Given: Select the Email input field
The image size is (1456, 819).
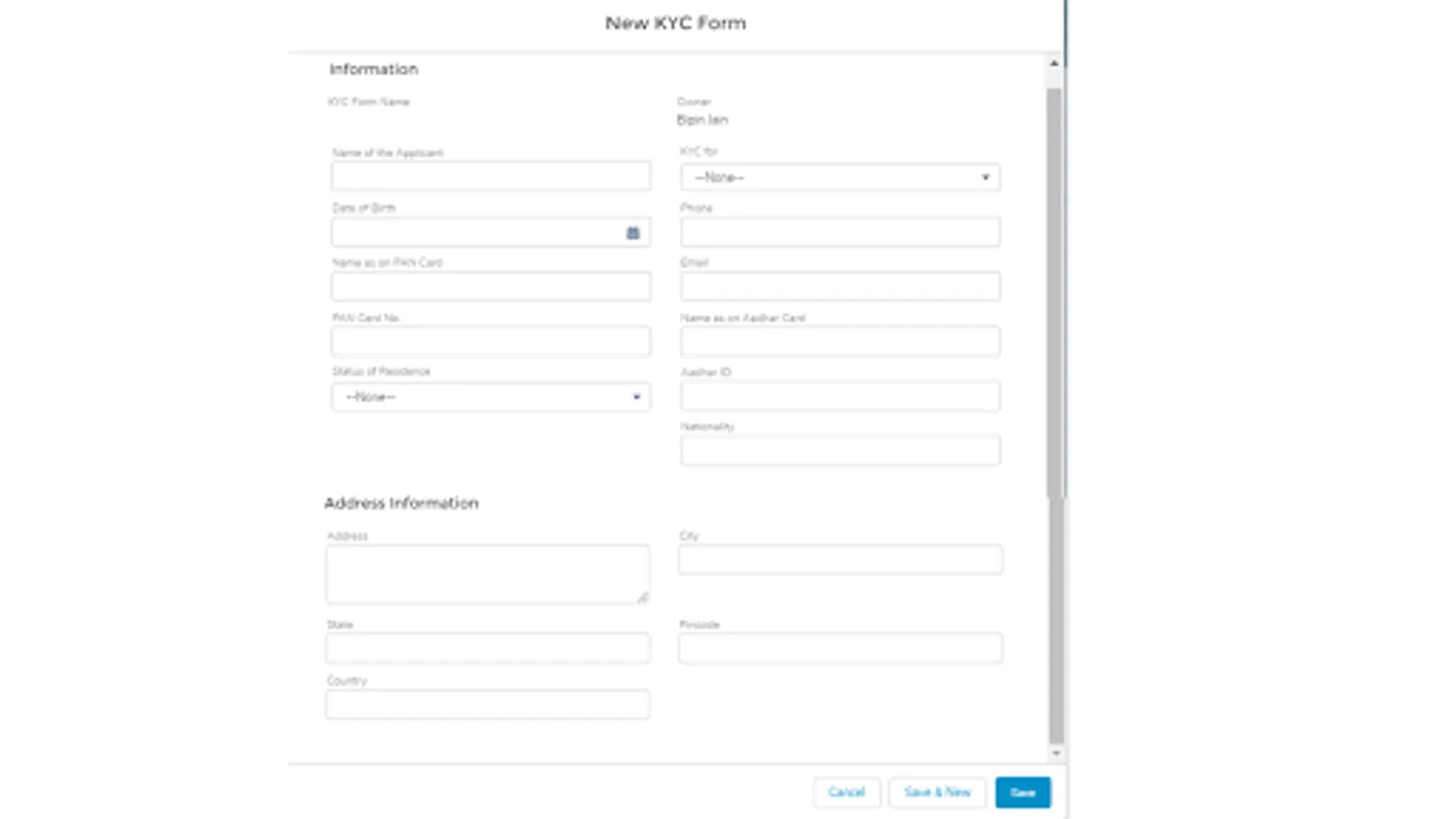Looking at the screenshot, I should tap(840, 287).
